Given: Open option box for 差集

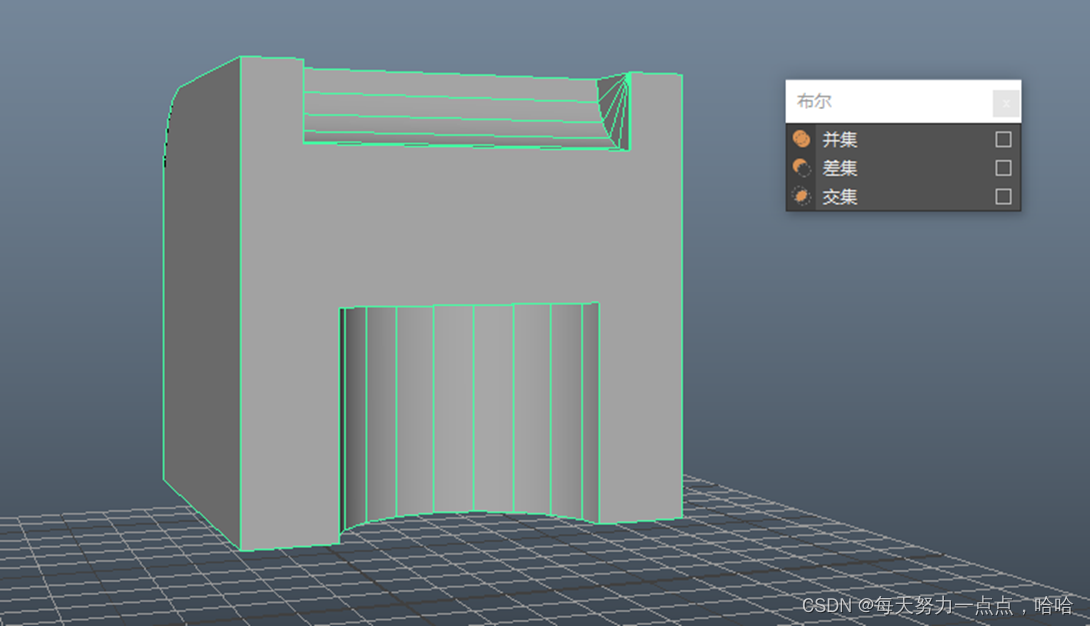Looking at the screenshot, I should tap(1003, 168).
